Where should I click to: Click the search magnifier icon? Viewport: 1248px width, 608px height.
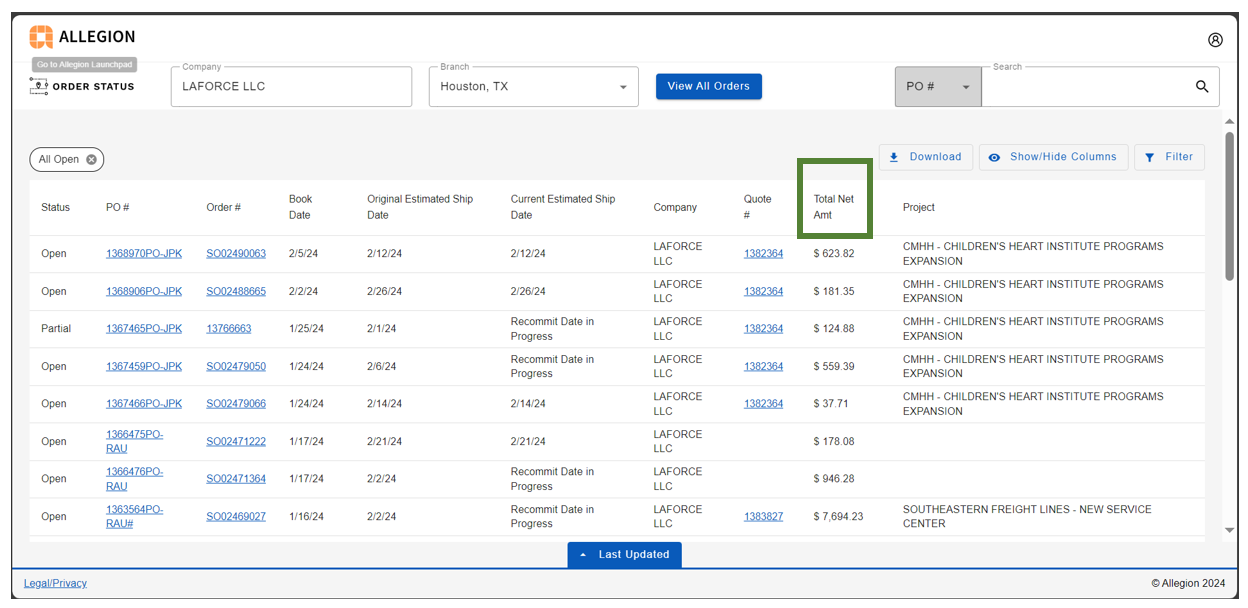coord(1202,87)
